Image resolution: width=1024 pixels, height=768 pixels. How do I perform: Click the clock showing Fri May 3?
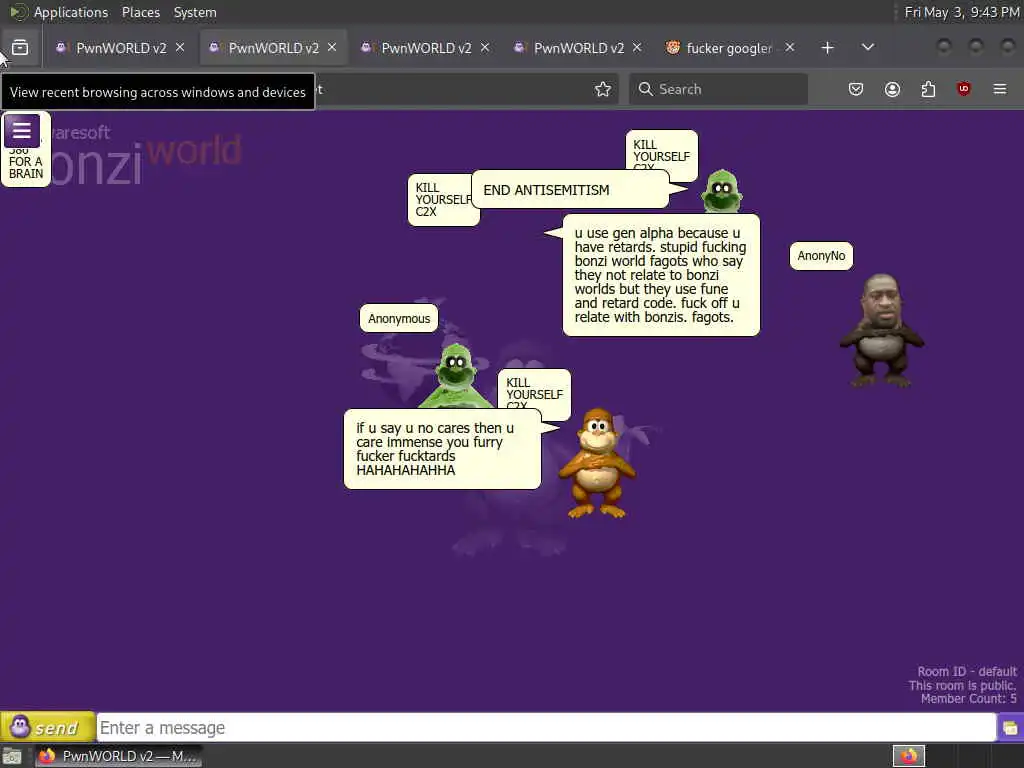961,12
